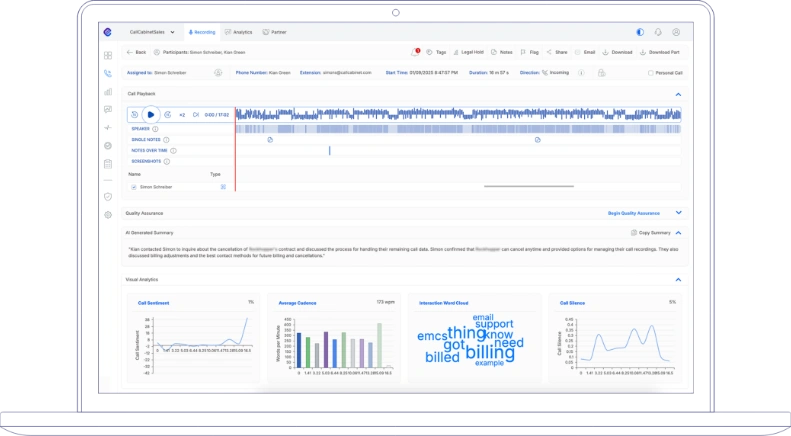Switch to the Recording tab

[202, 32]
